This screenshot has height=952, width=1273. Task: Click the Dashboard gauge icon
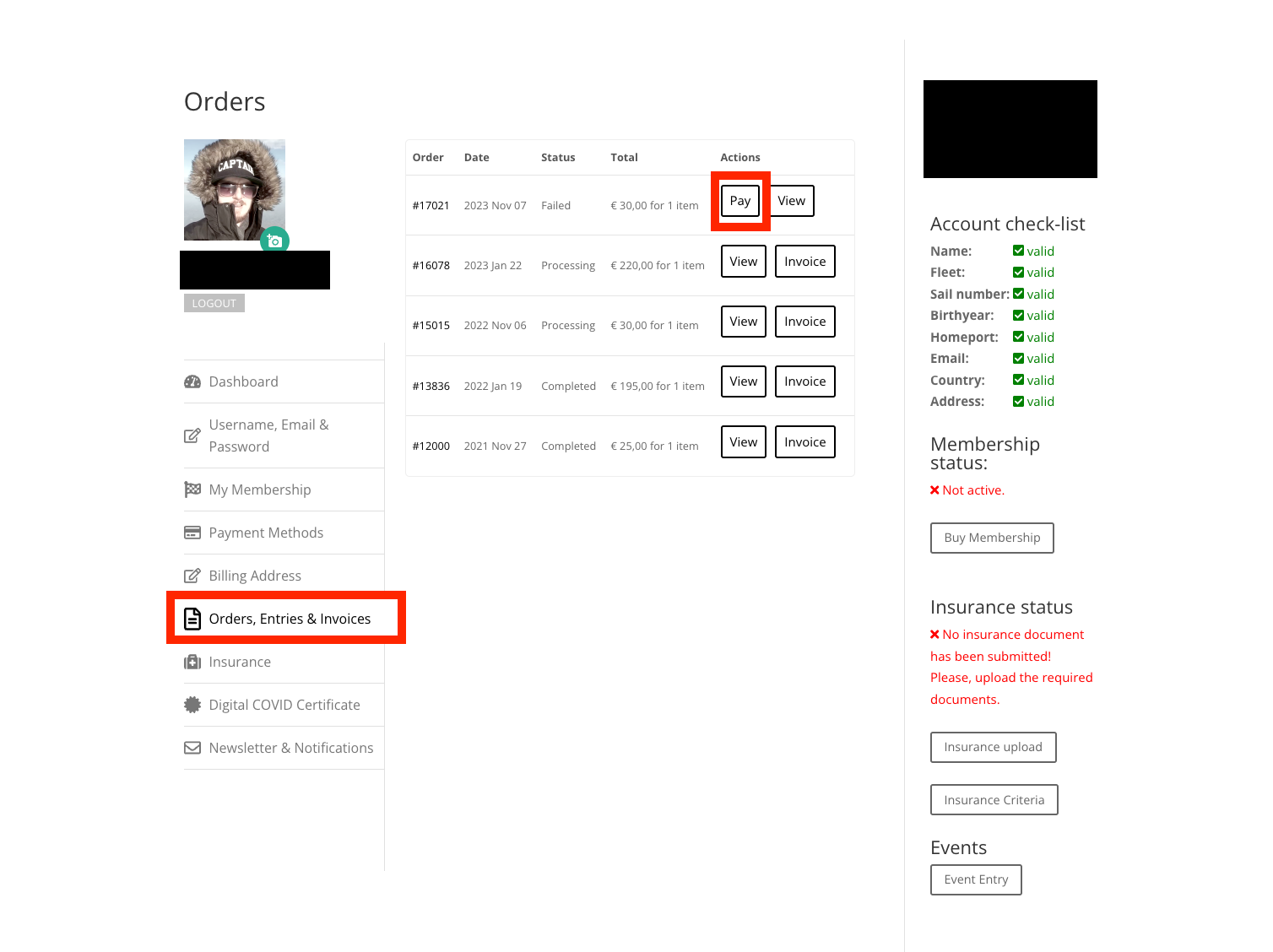(x=192, y=381)
